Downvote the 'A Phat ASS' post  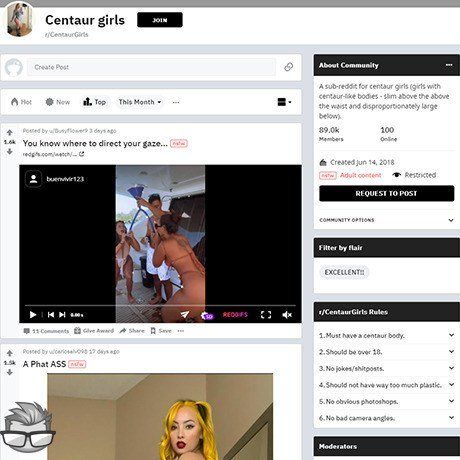[10, 372]
